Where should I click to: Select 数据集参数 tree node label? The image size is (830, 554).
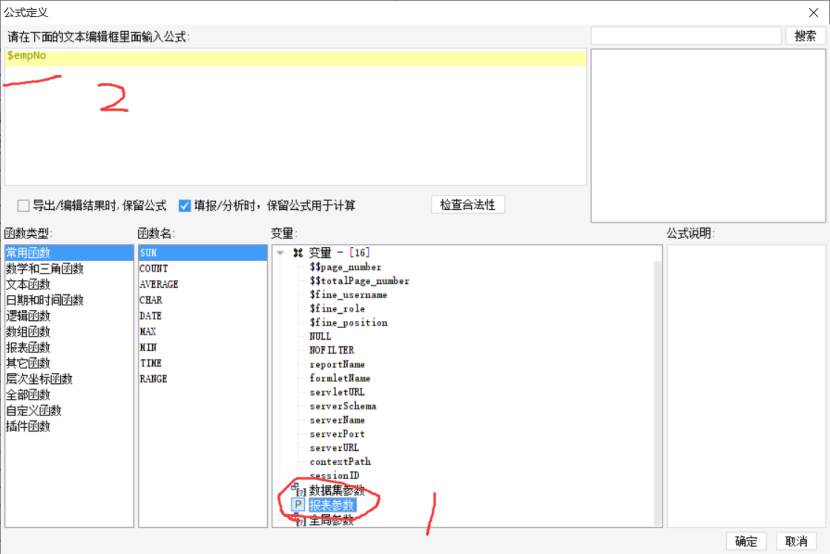pos(337,491)
